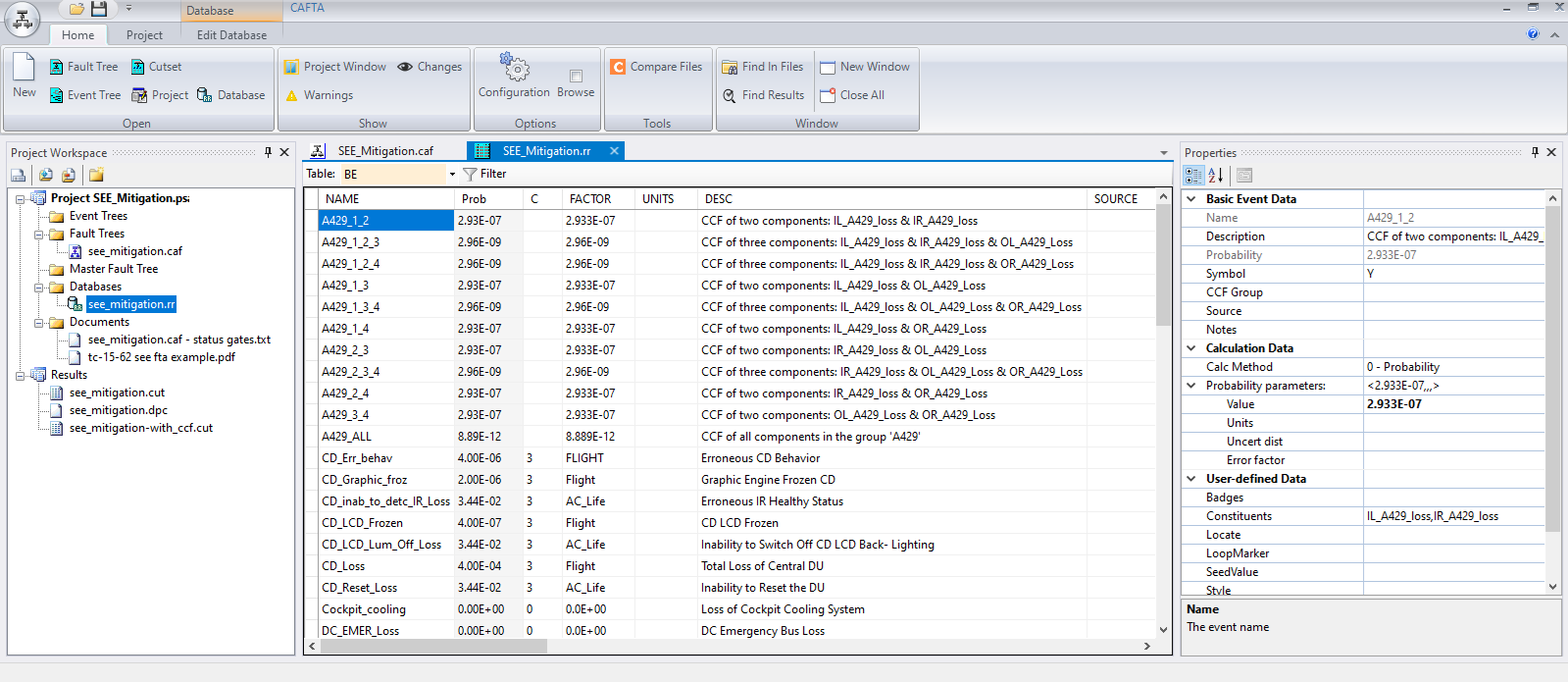Screen dimensions: 1568x682
Task: Open a Cutset file
Action: click(x=156, y=67)
